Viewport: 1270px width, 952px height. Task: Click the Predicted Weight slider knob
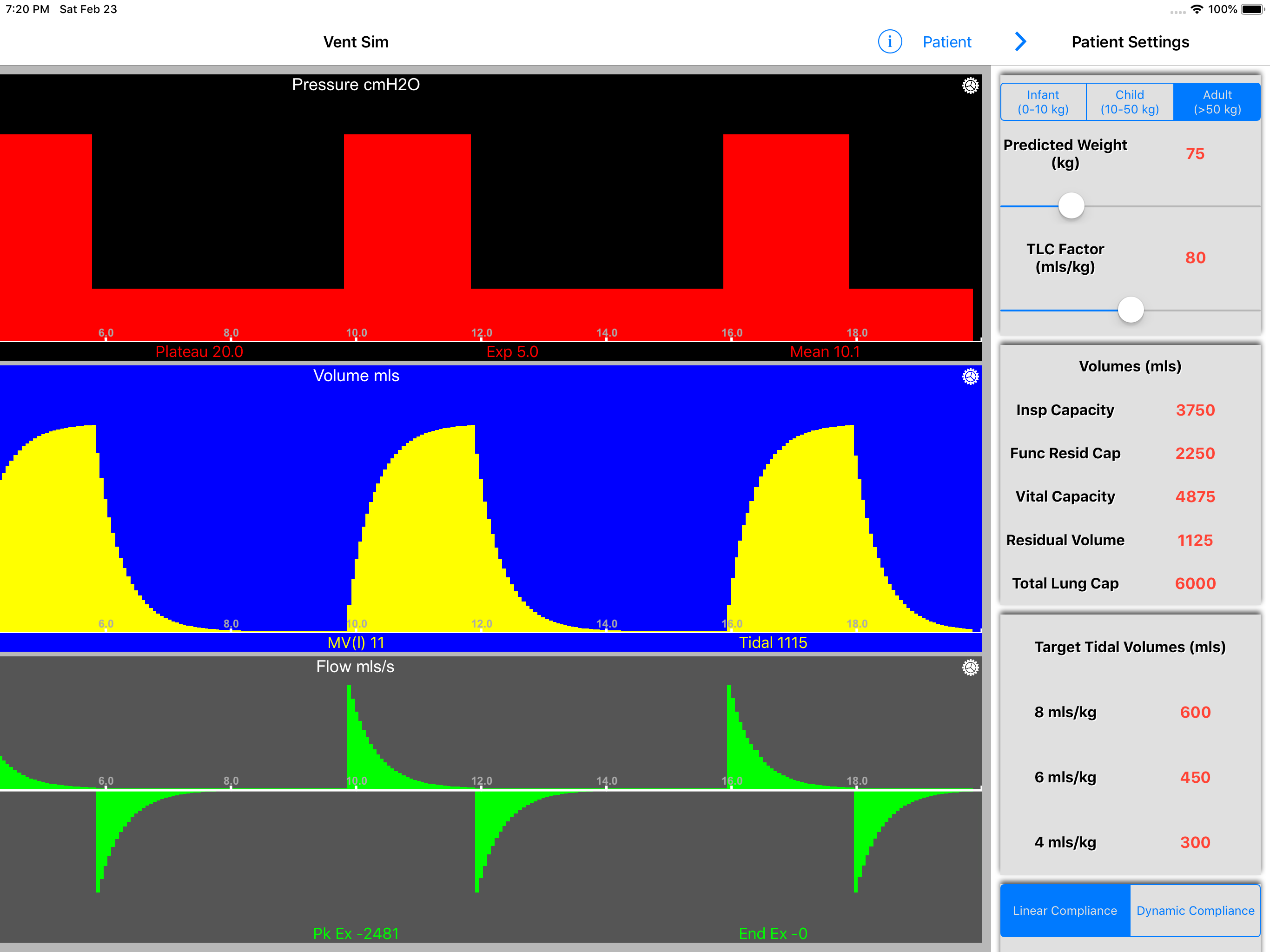(1071, 205)
